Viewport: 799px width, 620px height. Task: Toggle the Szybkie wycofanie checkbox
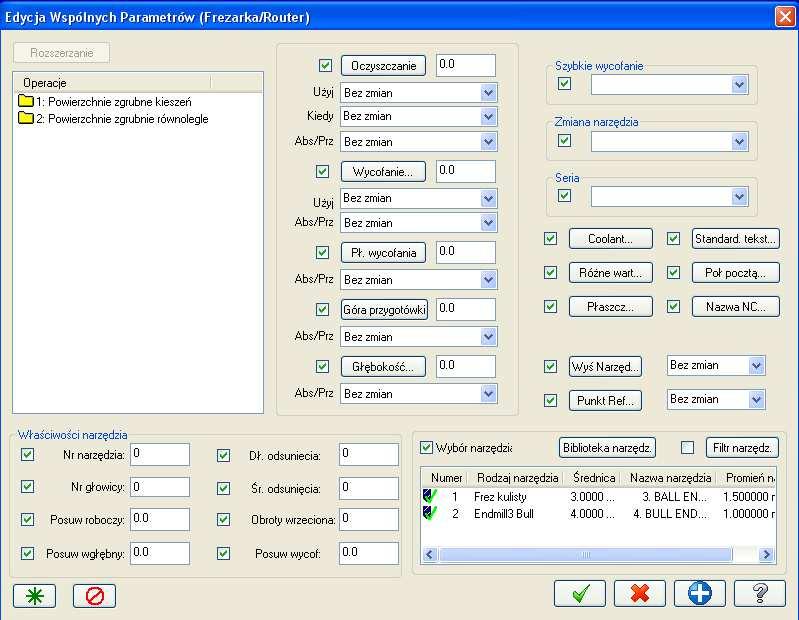coord(564,84)
